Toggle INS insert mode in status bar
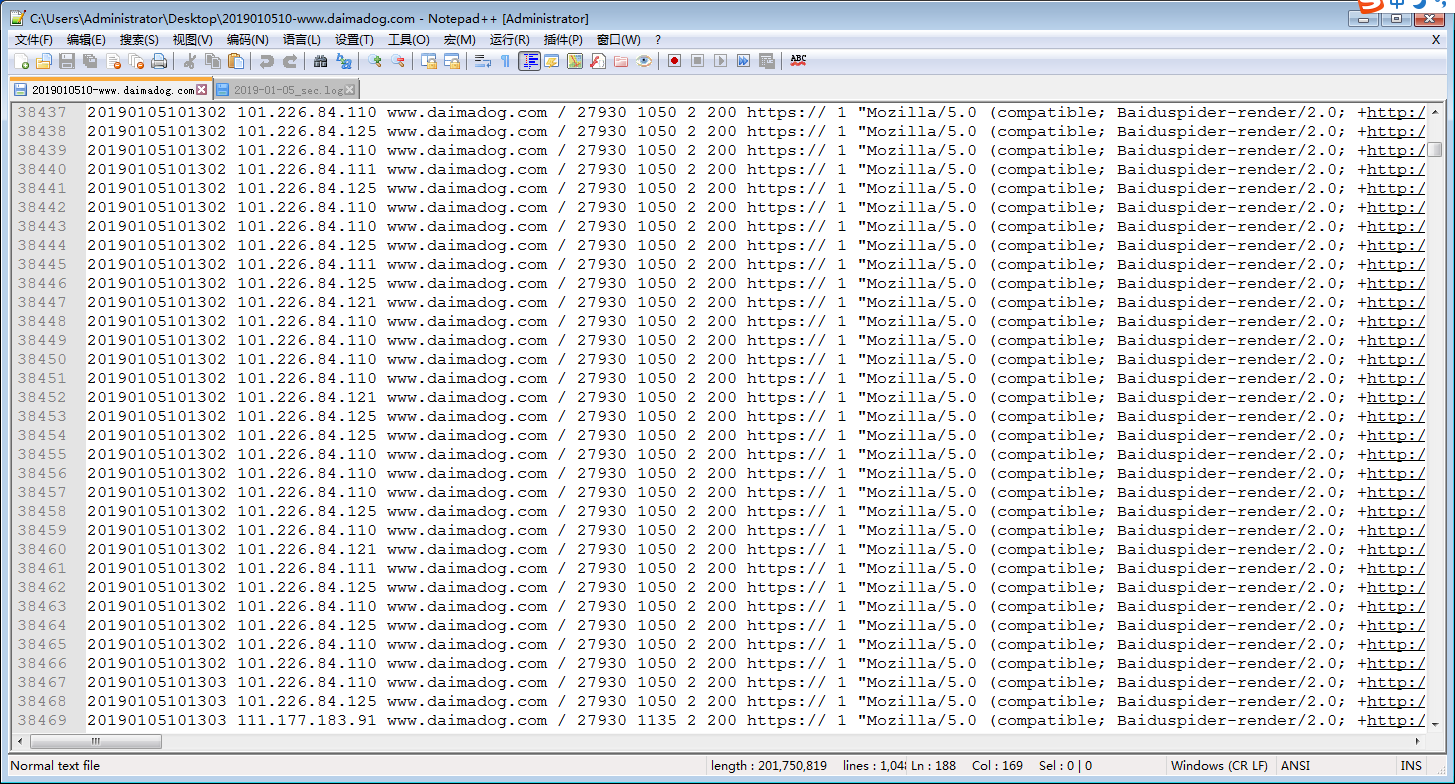This screenshot has width=1455, height=784. (1411, 766)
